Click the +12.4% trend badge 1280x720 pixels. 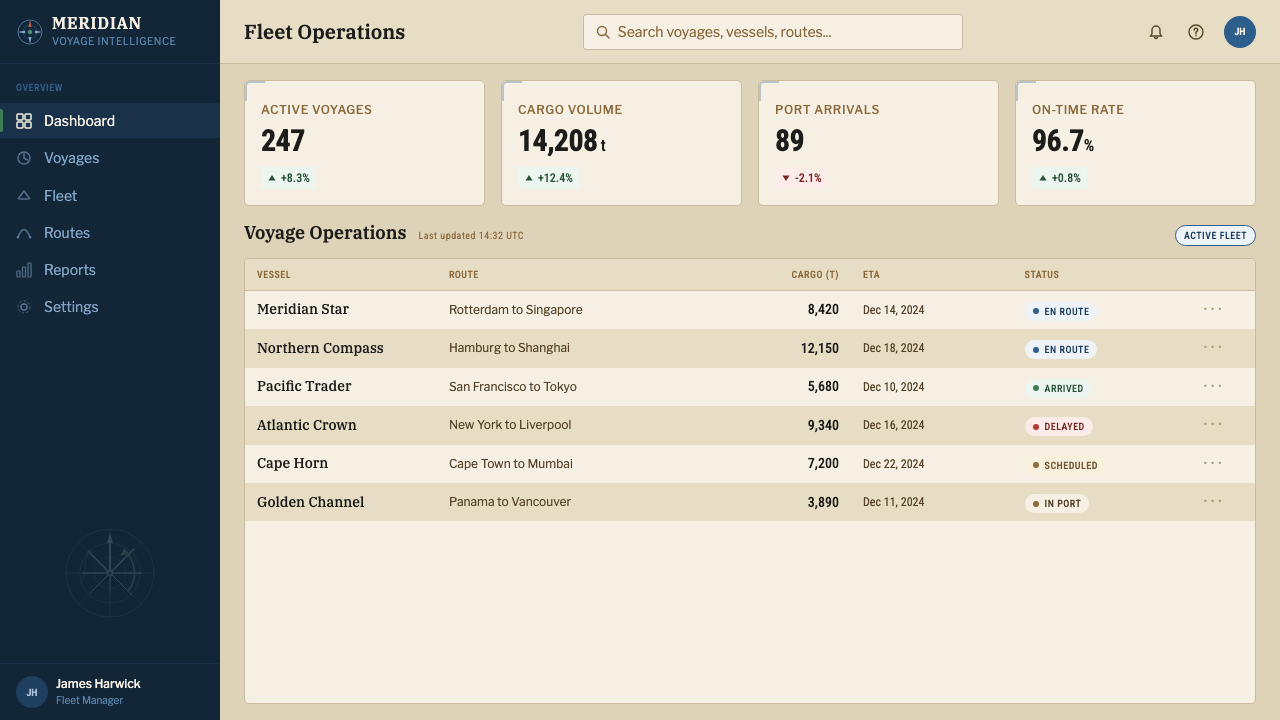pos(549,178)
